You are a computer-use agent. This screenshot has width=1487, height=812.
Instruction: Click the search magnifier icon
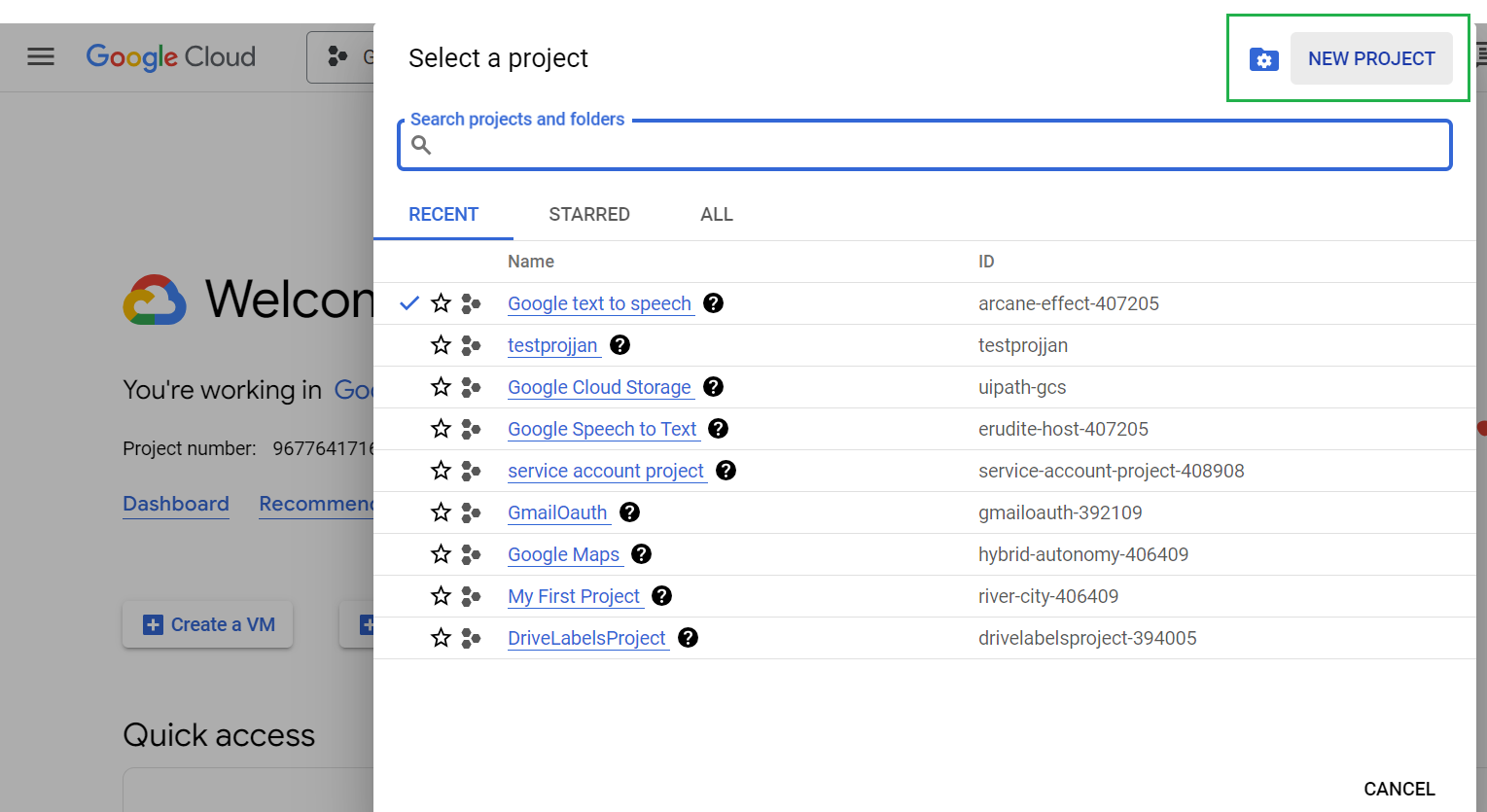(x=421, y=145)
